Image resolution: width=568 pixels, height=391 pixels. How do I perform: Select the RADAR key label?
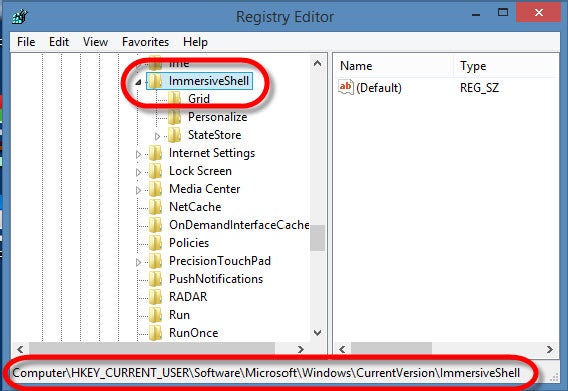click(x=188, y=297)
